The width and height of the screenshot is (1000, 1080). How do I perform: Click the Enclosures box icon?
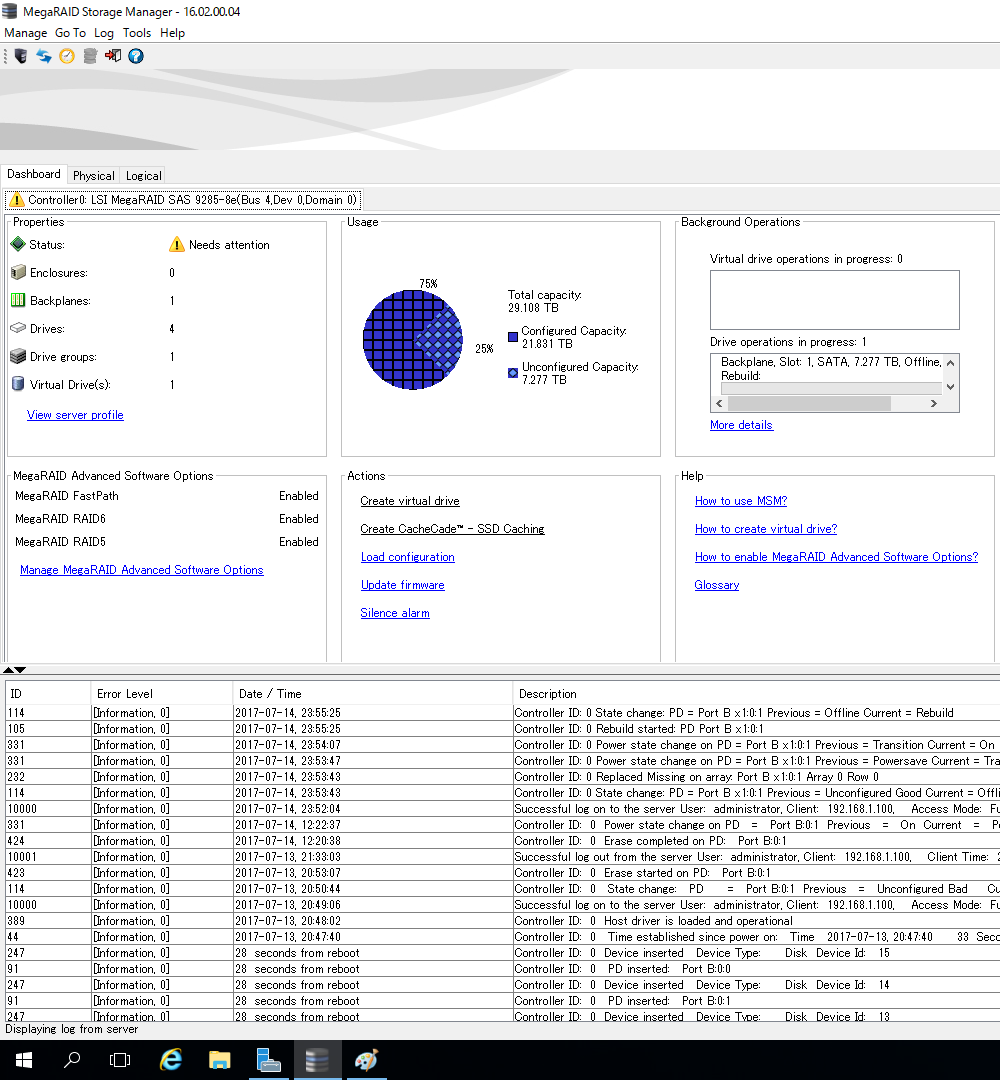pos(19,272)
